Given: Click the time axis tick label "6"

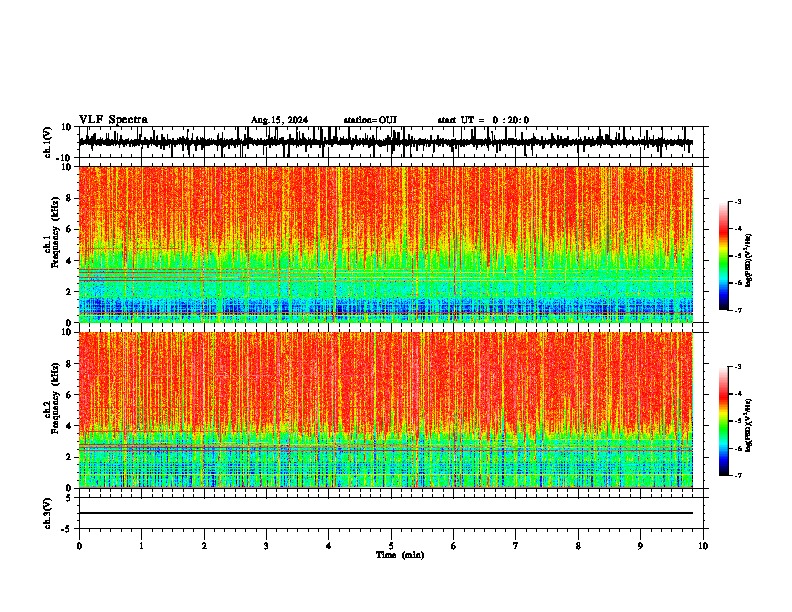Looking at the screenshot, I should [x=454, y=546].
